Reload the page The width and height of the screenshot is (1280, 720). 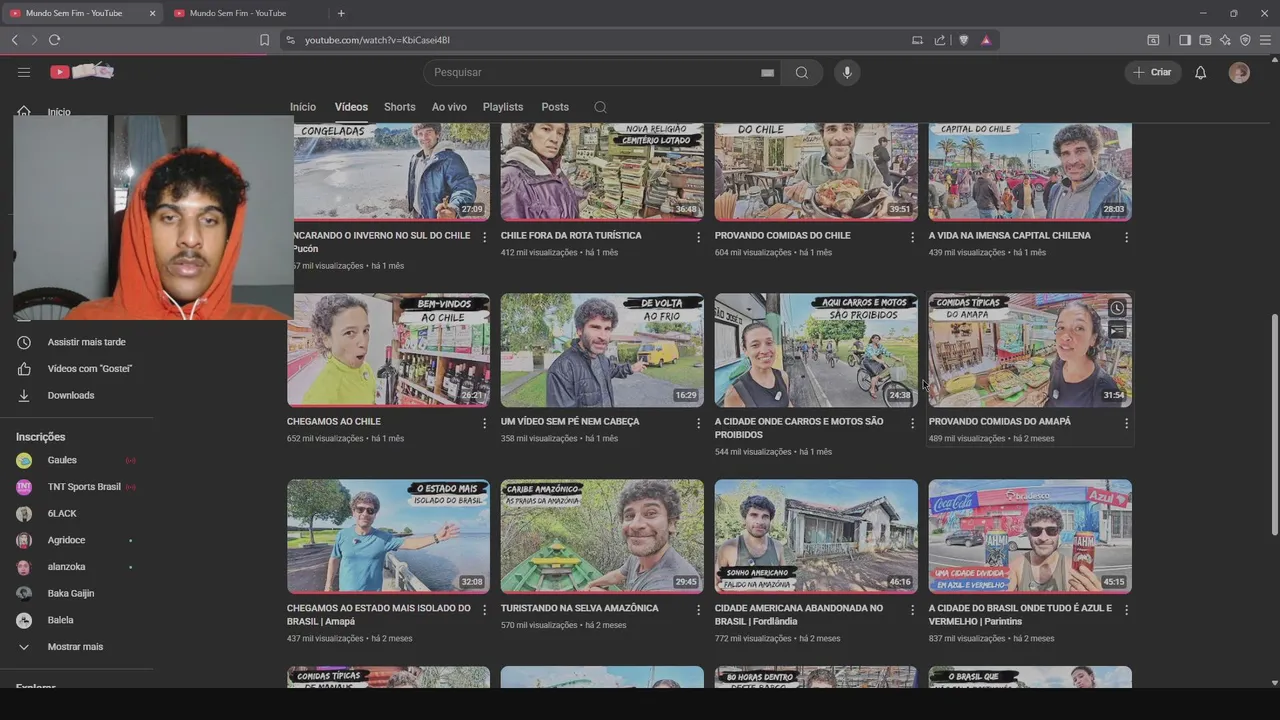click(x=54, y=40)
